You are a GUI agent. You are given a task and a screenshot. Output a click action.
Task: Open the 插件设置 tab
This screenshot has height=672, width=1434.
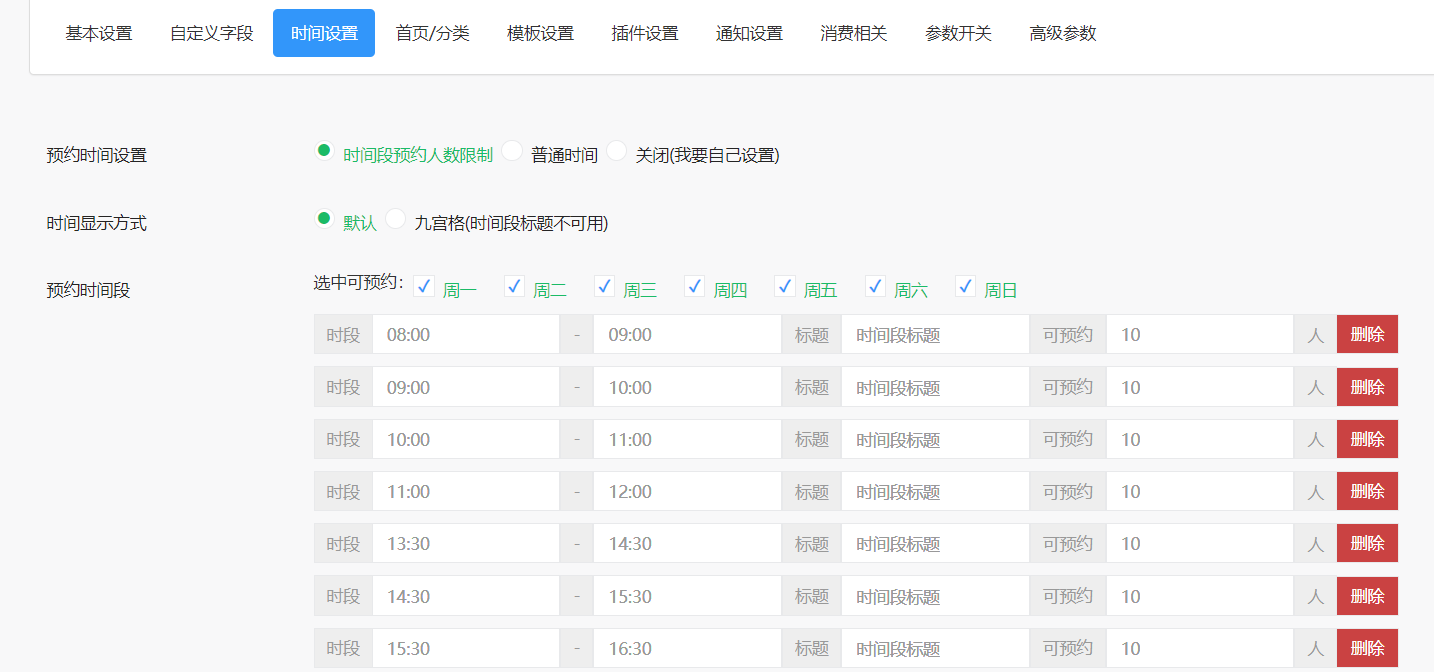coord(644,32)
